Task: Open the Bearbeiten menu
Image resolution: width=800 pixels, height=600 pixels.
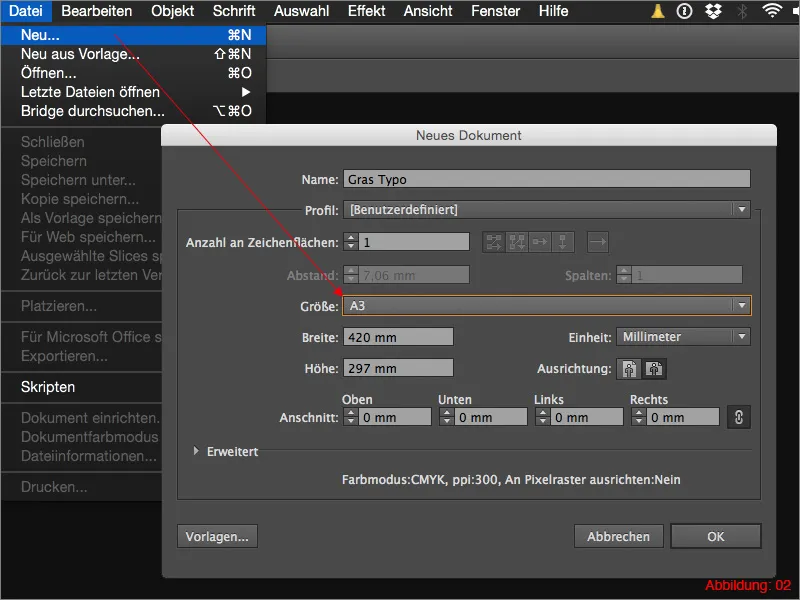Action: click(x=96, y=11)
